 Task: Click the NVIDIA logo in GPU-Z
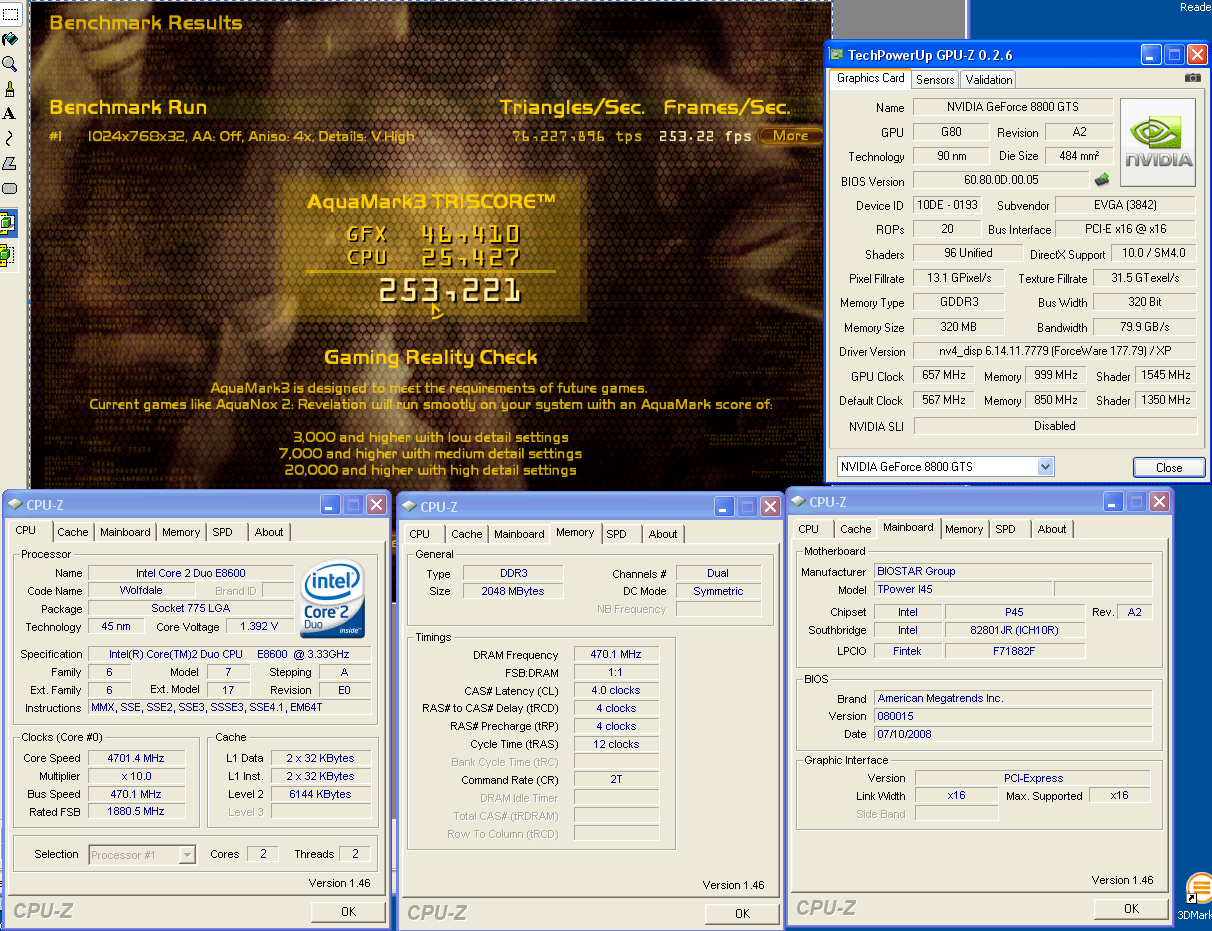click(1157, 142)
